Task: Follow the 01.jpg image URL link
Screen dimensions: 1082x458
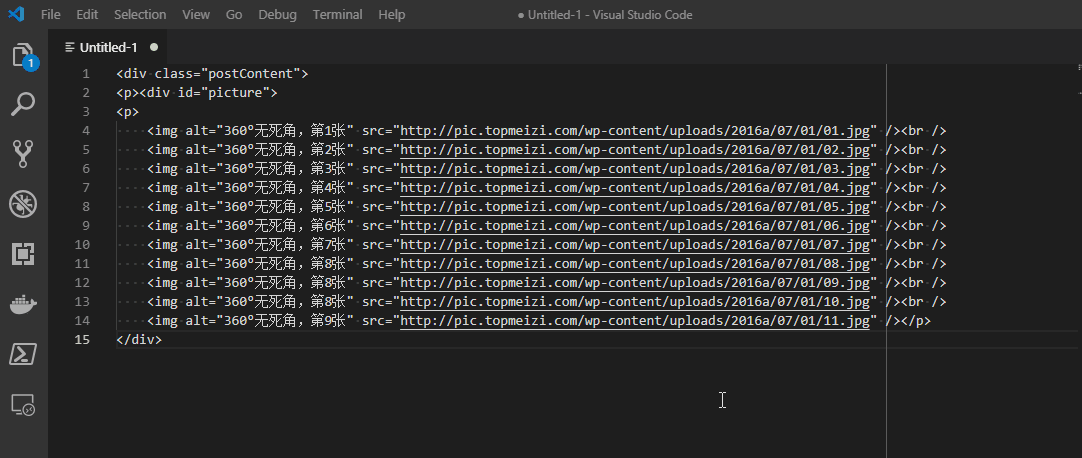Action: pyautogui.click(x=634, y=131)
